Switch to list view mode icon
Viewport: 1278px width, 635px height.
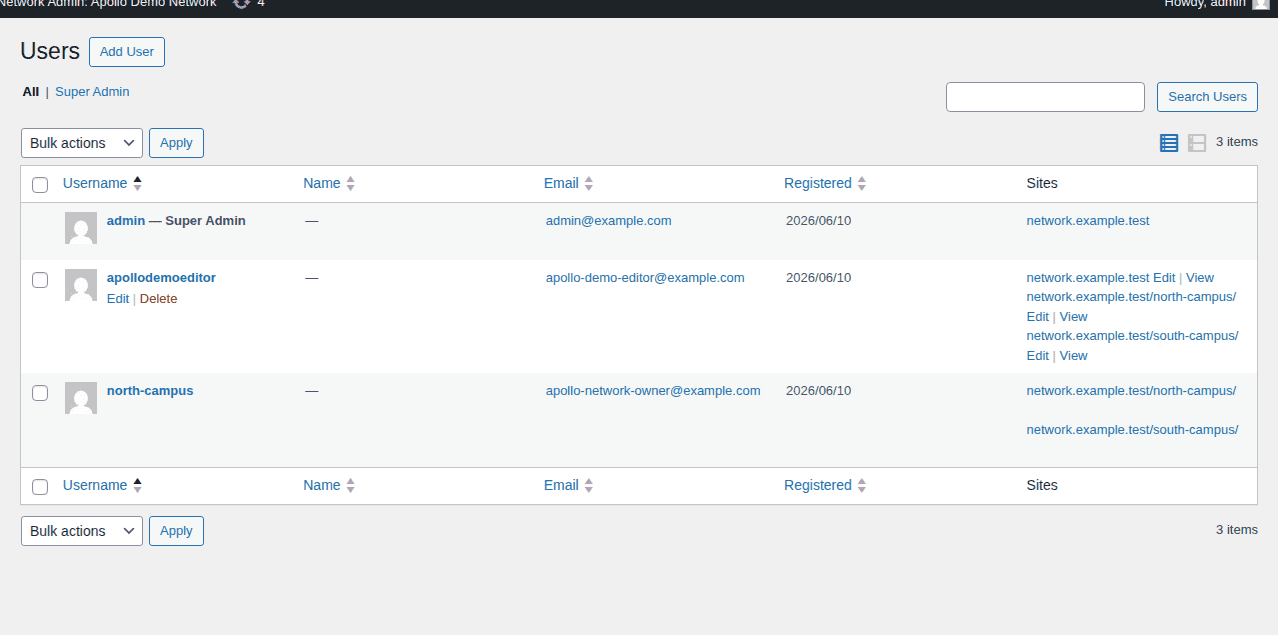1169,143
